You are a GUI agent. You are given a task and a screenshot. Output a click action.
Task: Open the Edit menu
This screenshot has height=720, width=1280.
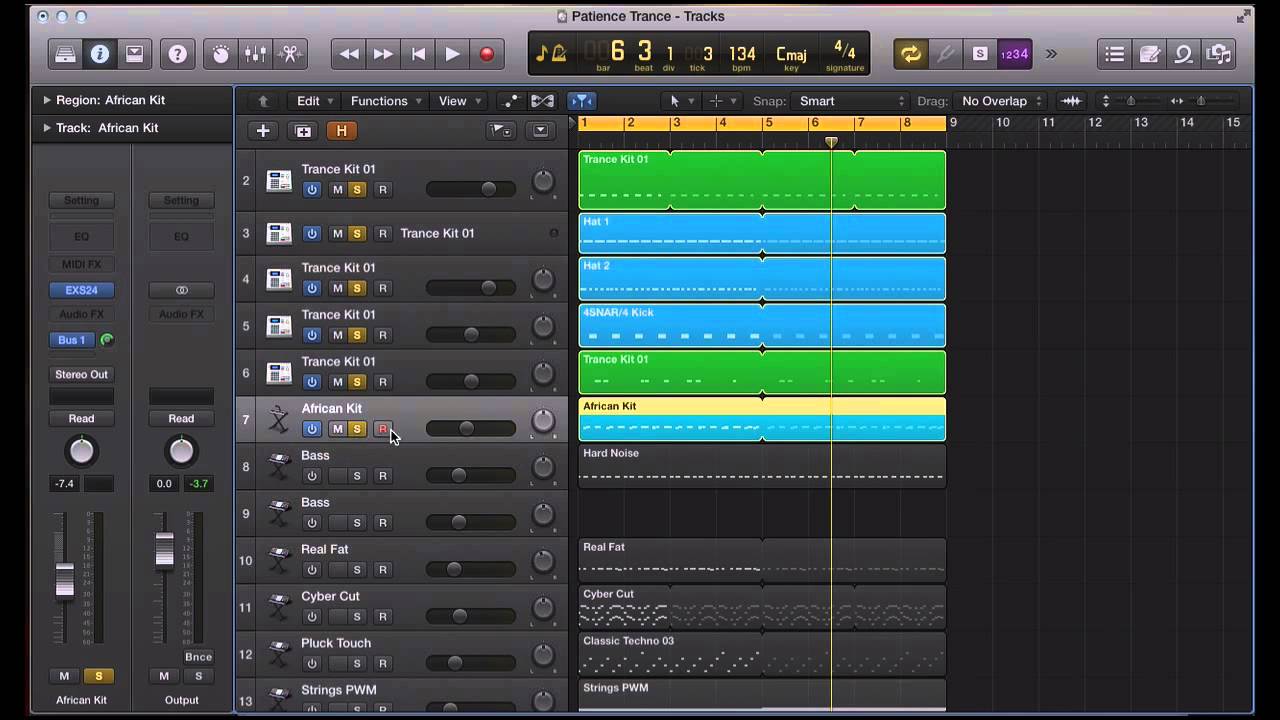[315, 101]
